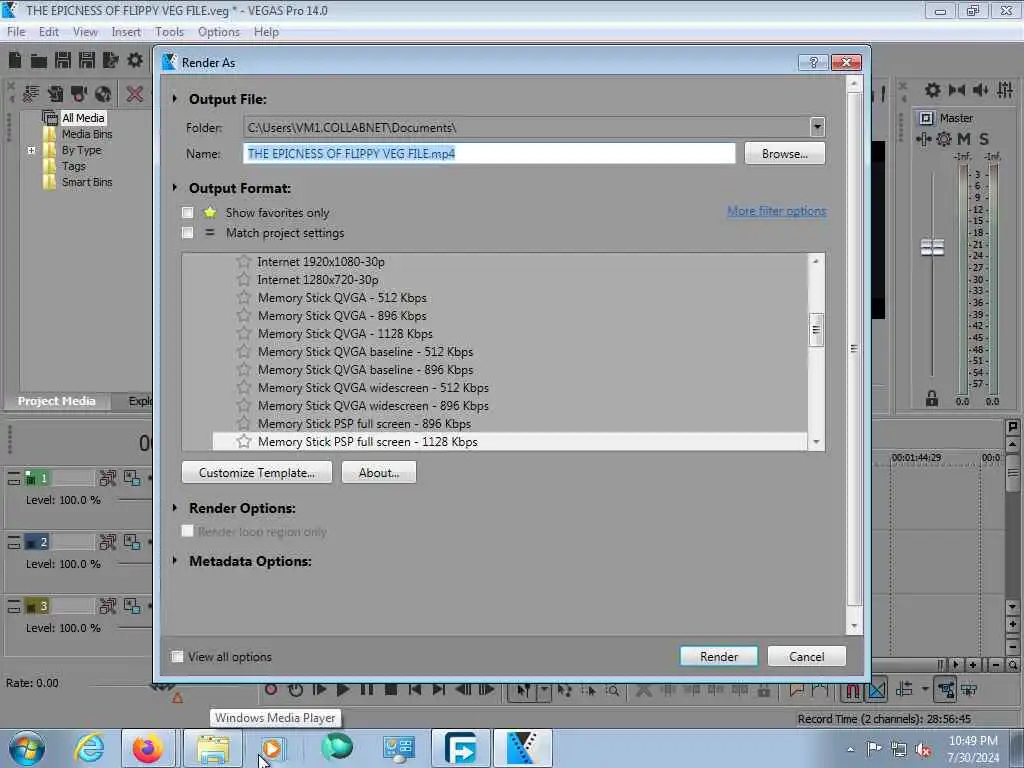
Task: Click the Render As dialog help question-mark button
Action: pos(813,62)
